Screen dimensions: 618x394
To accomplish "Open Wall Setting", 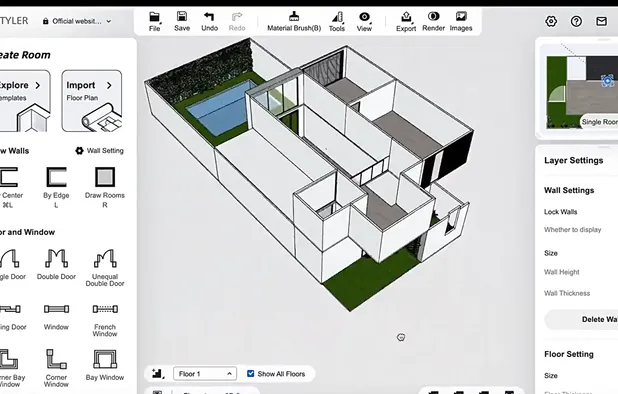I will pos(99,151).
